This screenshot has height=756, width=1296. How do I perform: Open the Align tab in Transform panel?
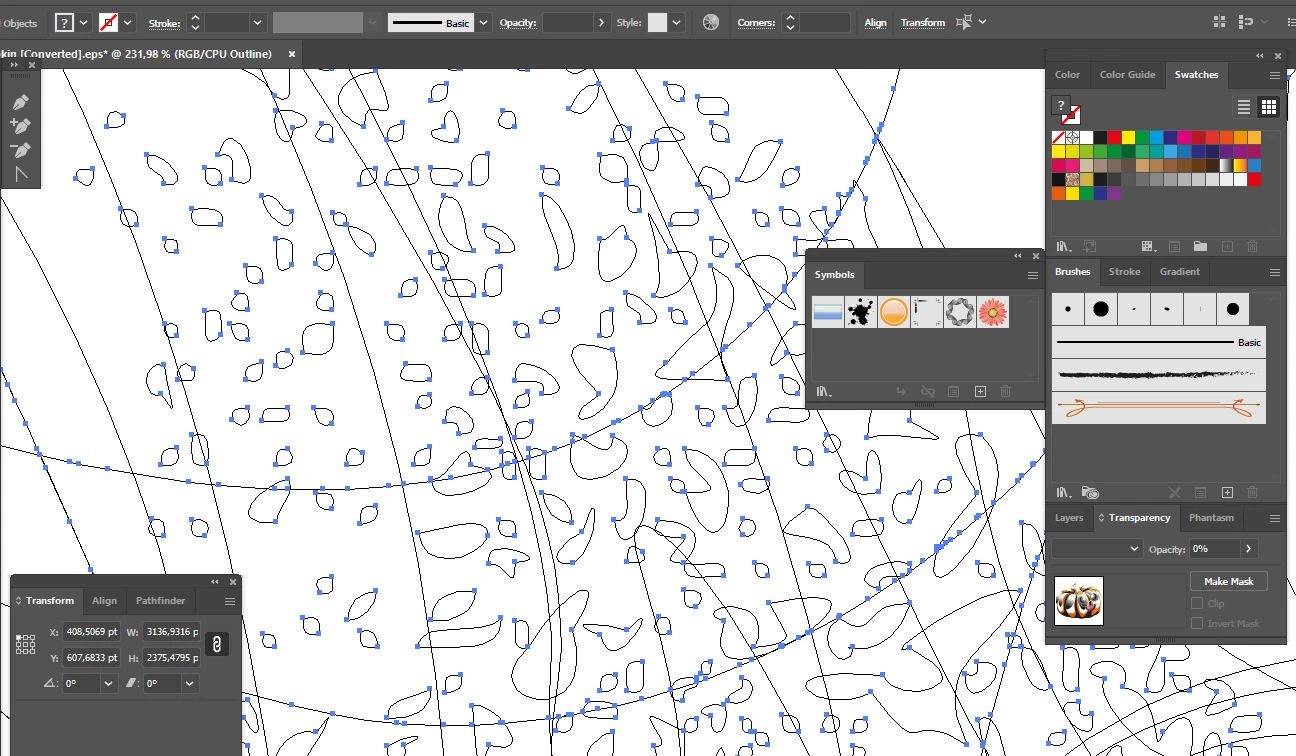coord(104,601)
